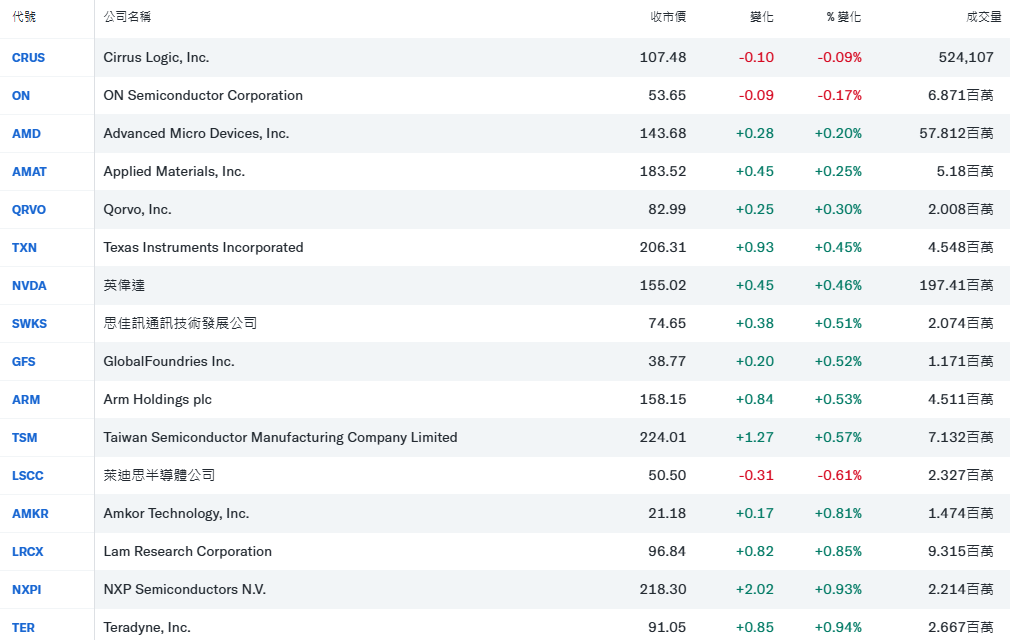The height and width of the screenshot is (640, 1010).
Task: Click the volume value 197.41百萬
Action: coord(957,285)
